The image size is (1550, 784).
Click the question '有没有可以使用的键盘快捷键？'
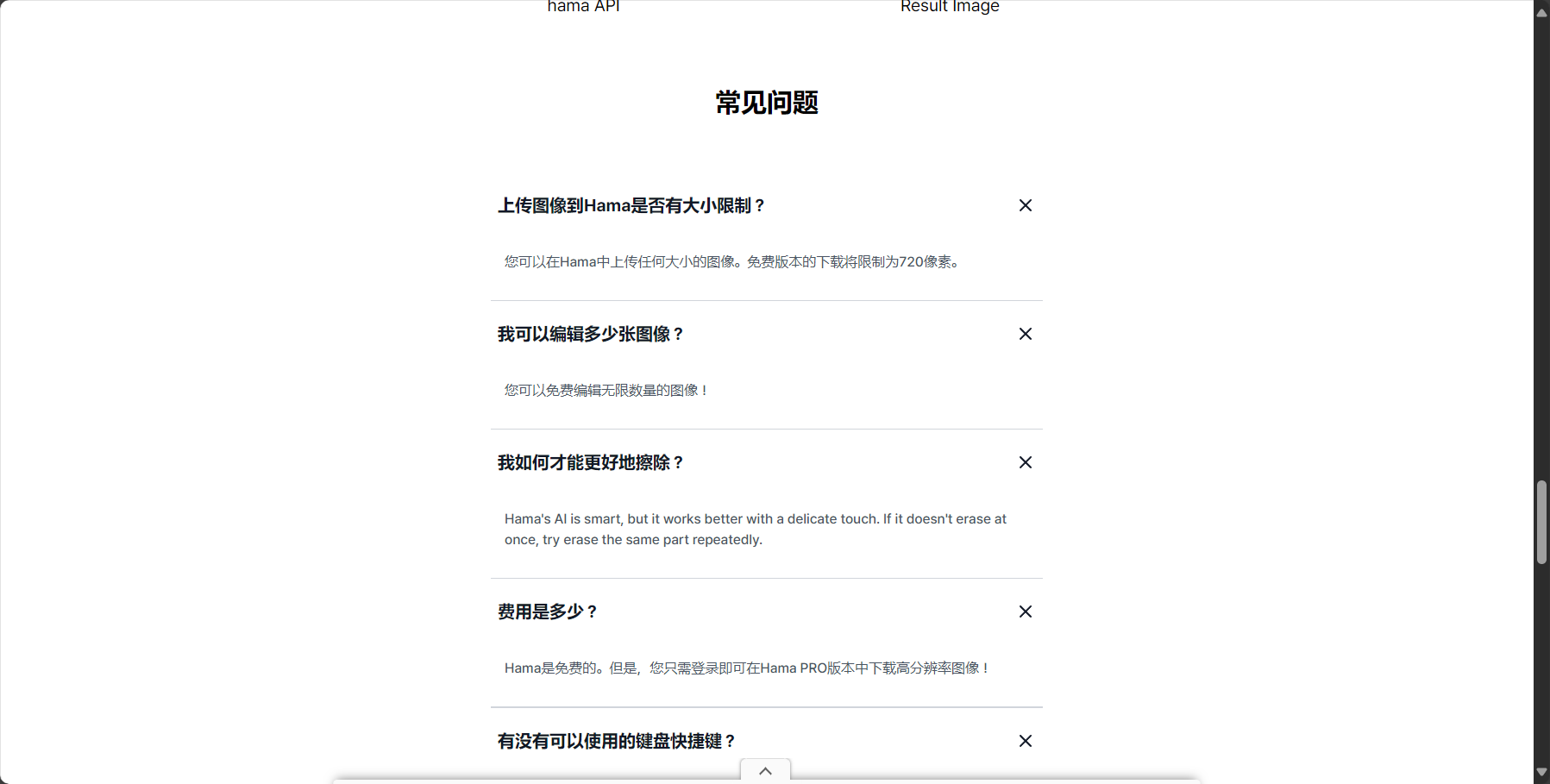[x=617, y=741]
